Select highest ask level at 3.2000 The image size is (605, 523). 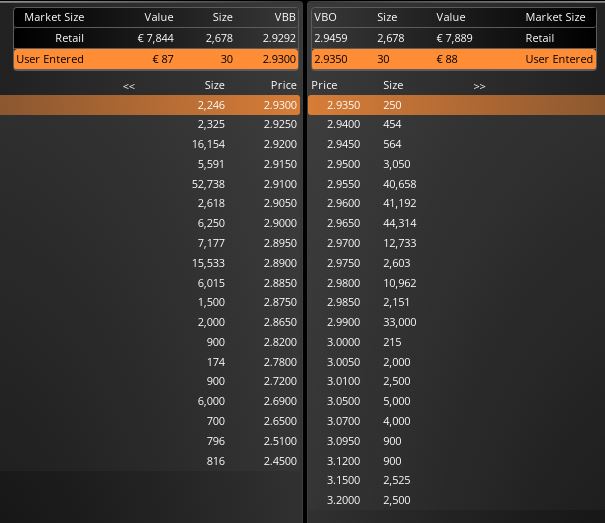tap(456, 500)
